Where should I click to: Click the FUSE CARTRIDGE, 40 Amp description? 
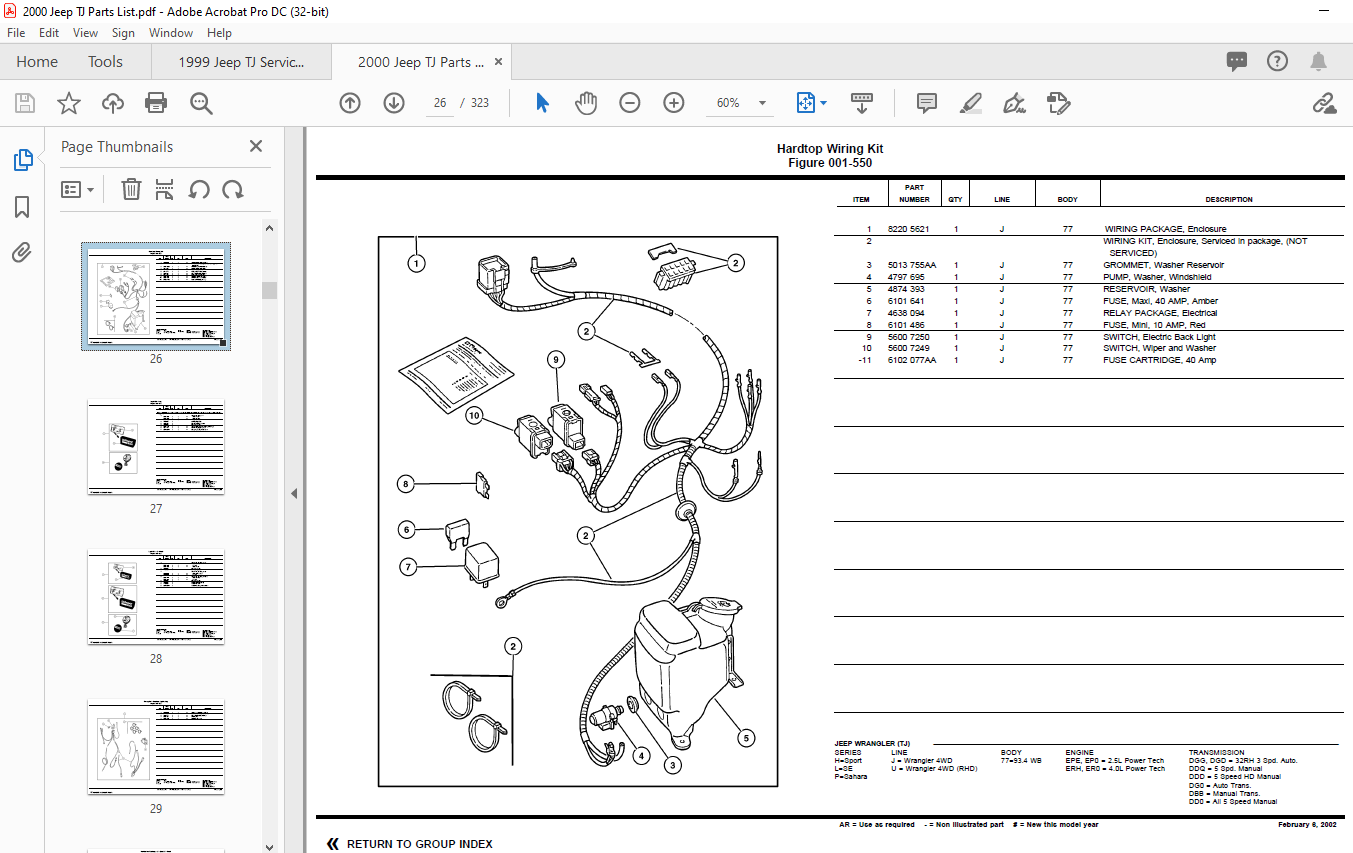[1160, 360]
